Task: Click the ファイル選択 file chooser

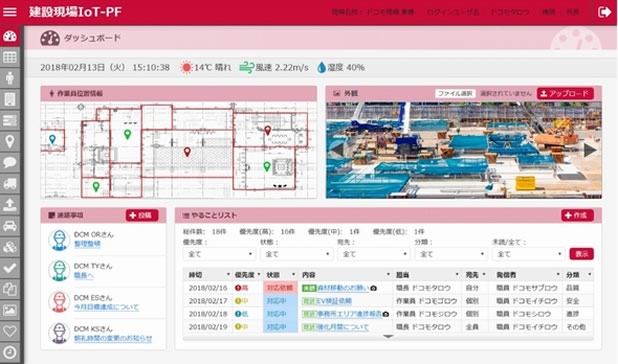Action: pyautogui.click(x=455, y=93)
